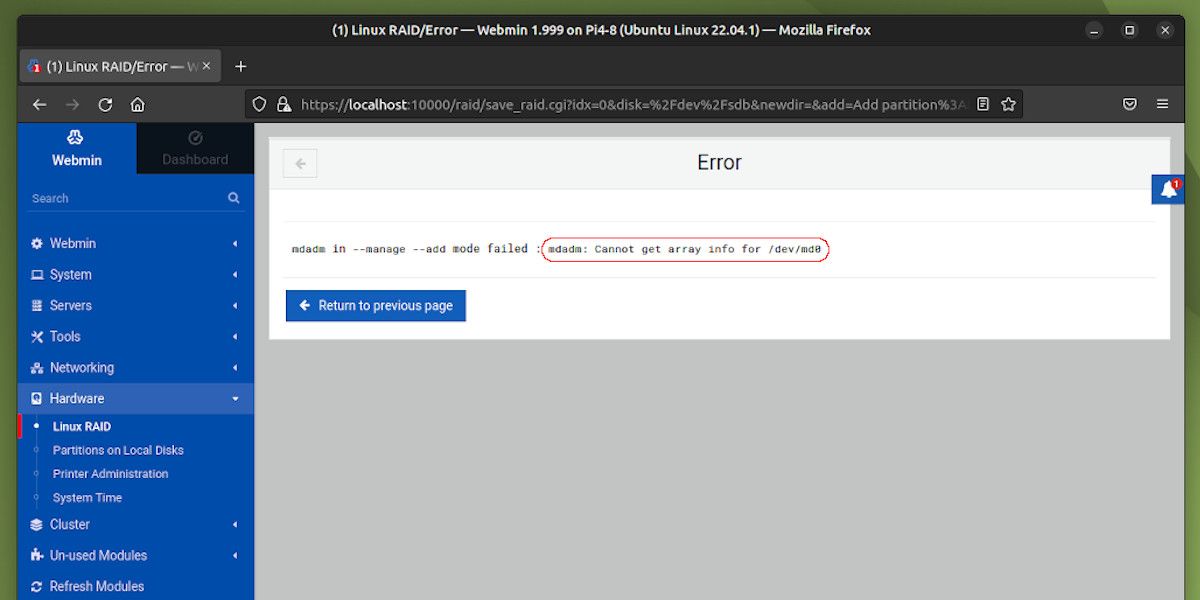
Task: Click Return to previous page
Action: [x=375, y=305]
